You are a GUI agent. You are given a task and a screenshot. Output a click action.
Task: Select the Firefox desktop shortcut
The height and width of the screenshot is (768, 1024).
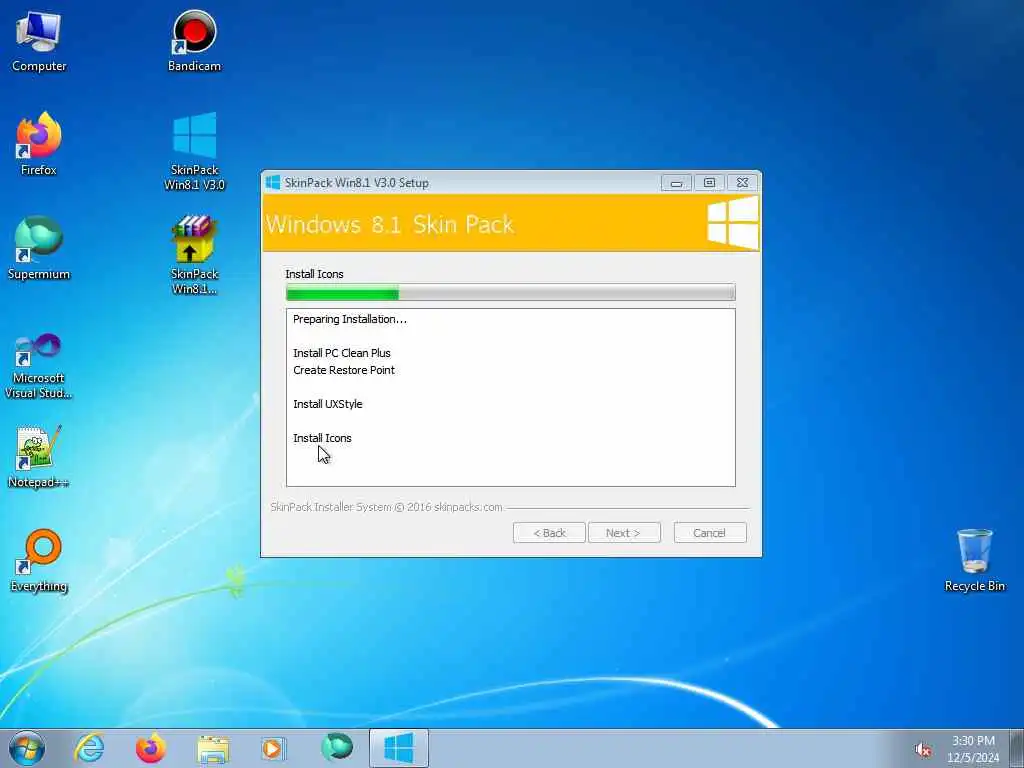pos(39,144)
